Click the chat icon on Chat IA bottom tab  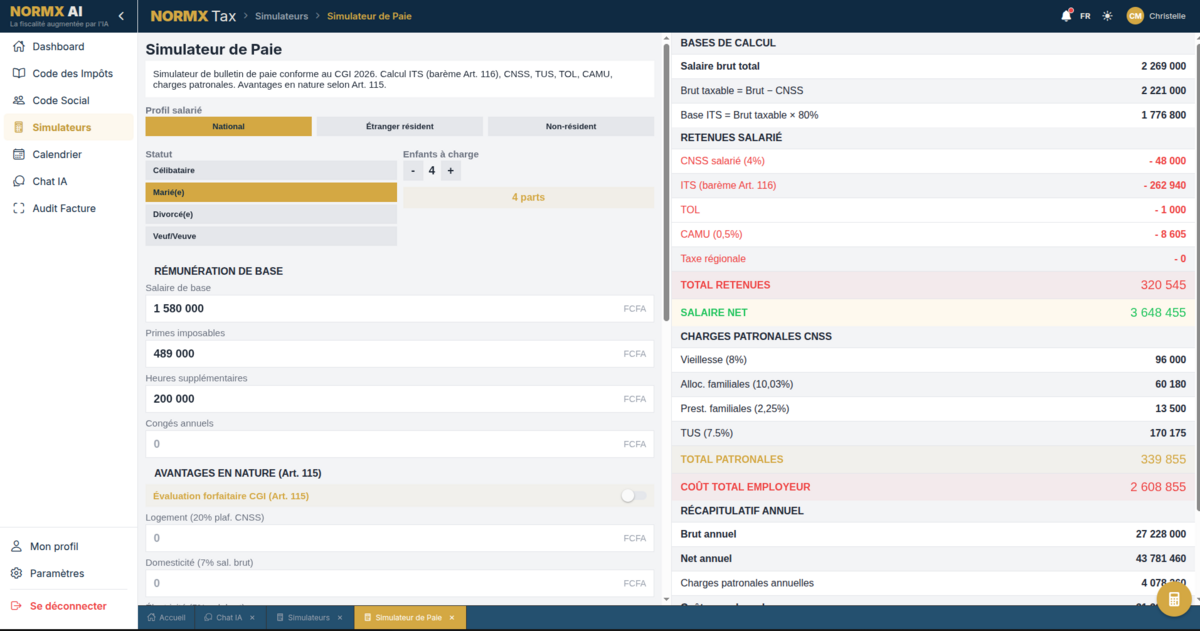[x=209, y=618]
